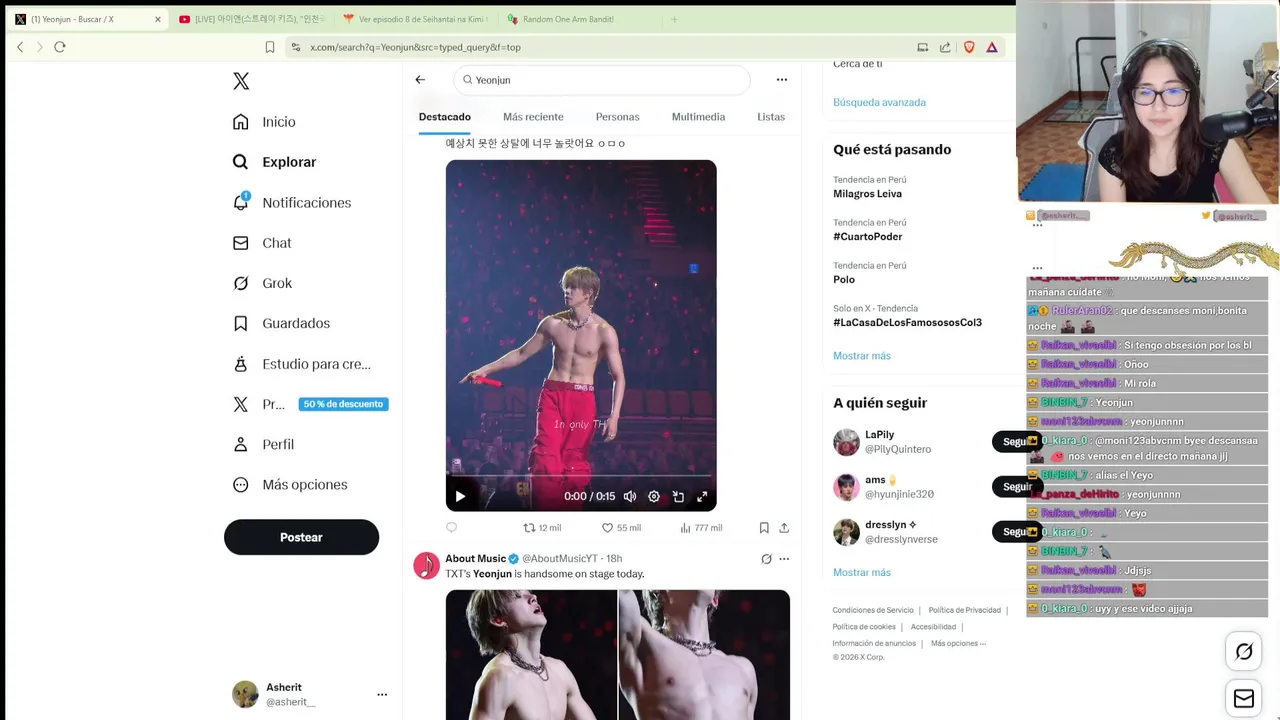Click browser bookmark icon in address bar
The width and height of the screenshot is (1280, 720).
(270, 47)
